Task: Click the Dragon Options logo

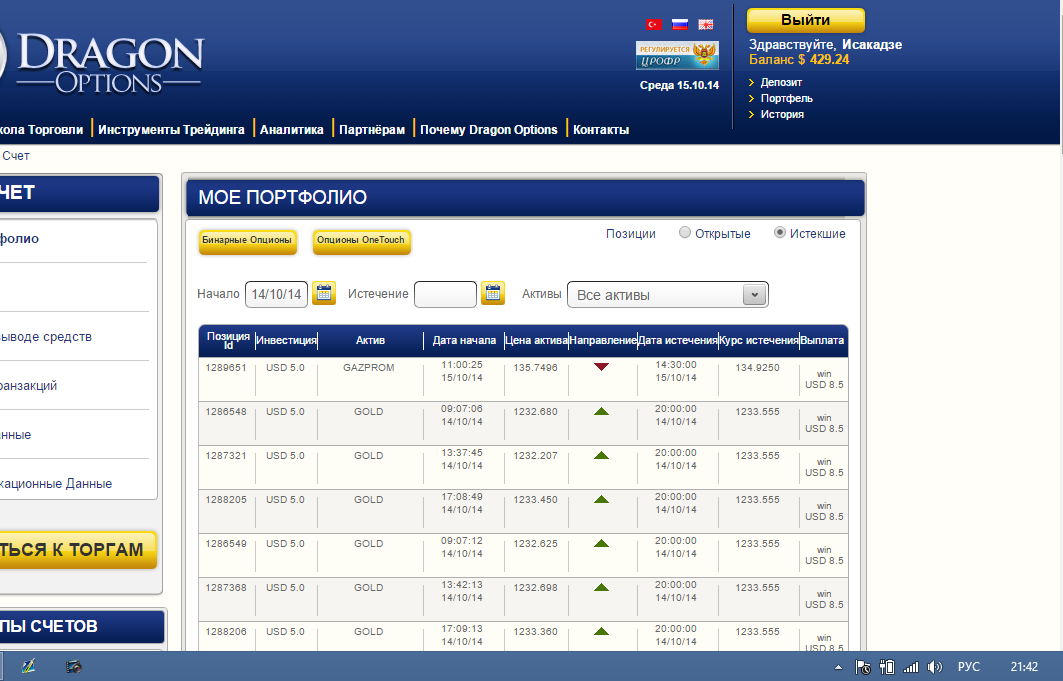Action: [102, 61]
